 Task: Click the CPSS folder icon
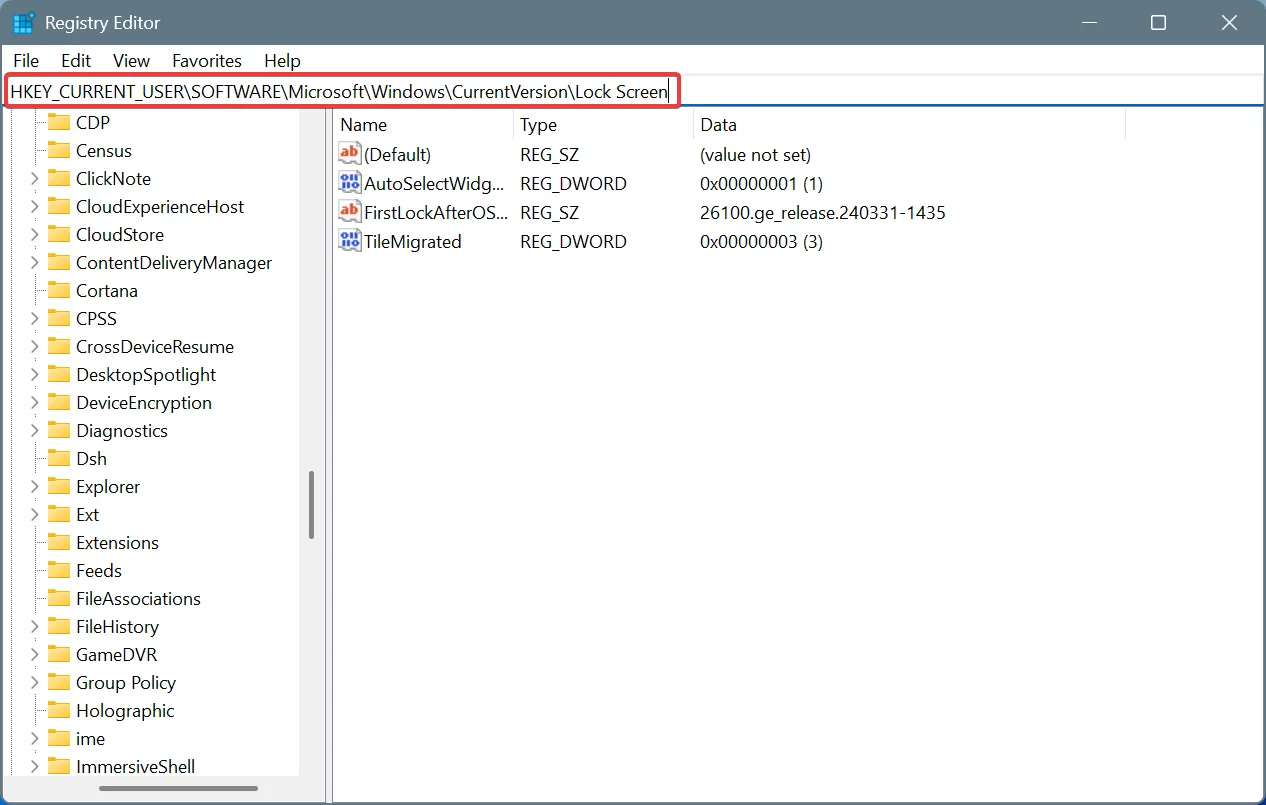pos(59,318)
